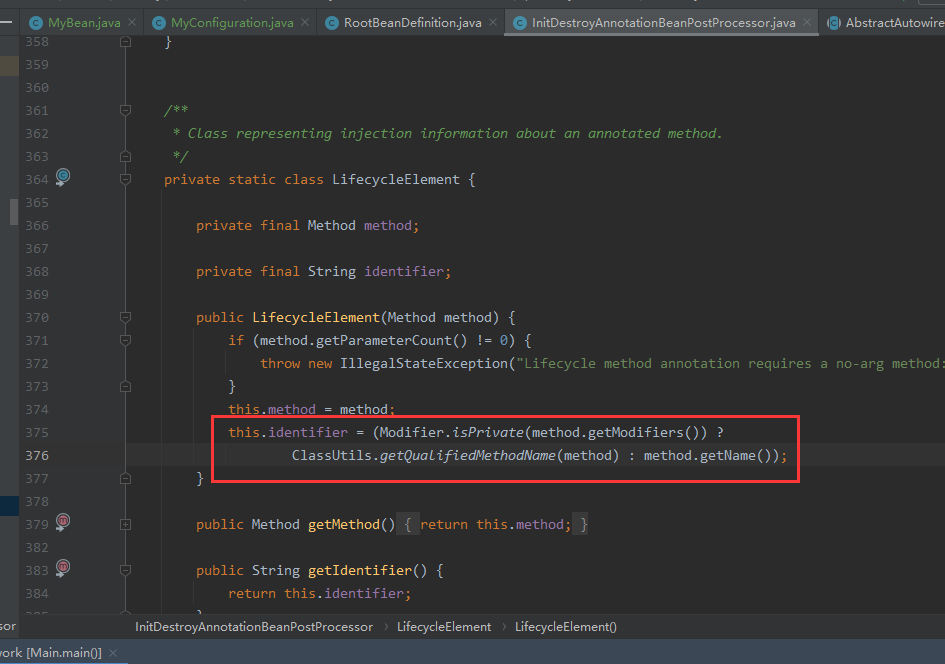The image size is (945, 664).
Task: Close the MyBean.java tab
Action: point(132,22)
